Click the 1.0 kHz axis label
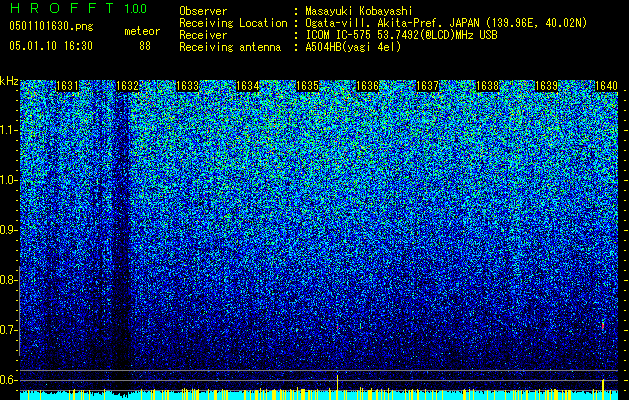The image size is (629, 400). coord(9,180)
